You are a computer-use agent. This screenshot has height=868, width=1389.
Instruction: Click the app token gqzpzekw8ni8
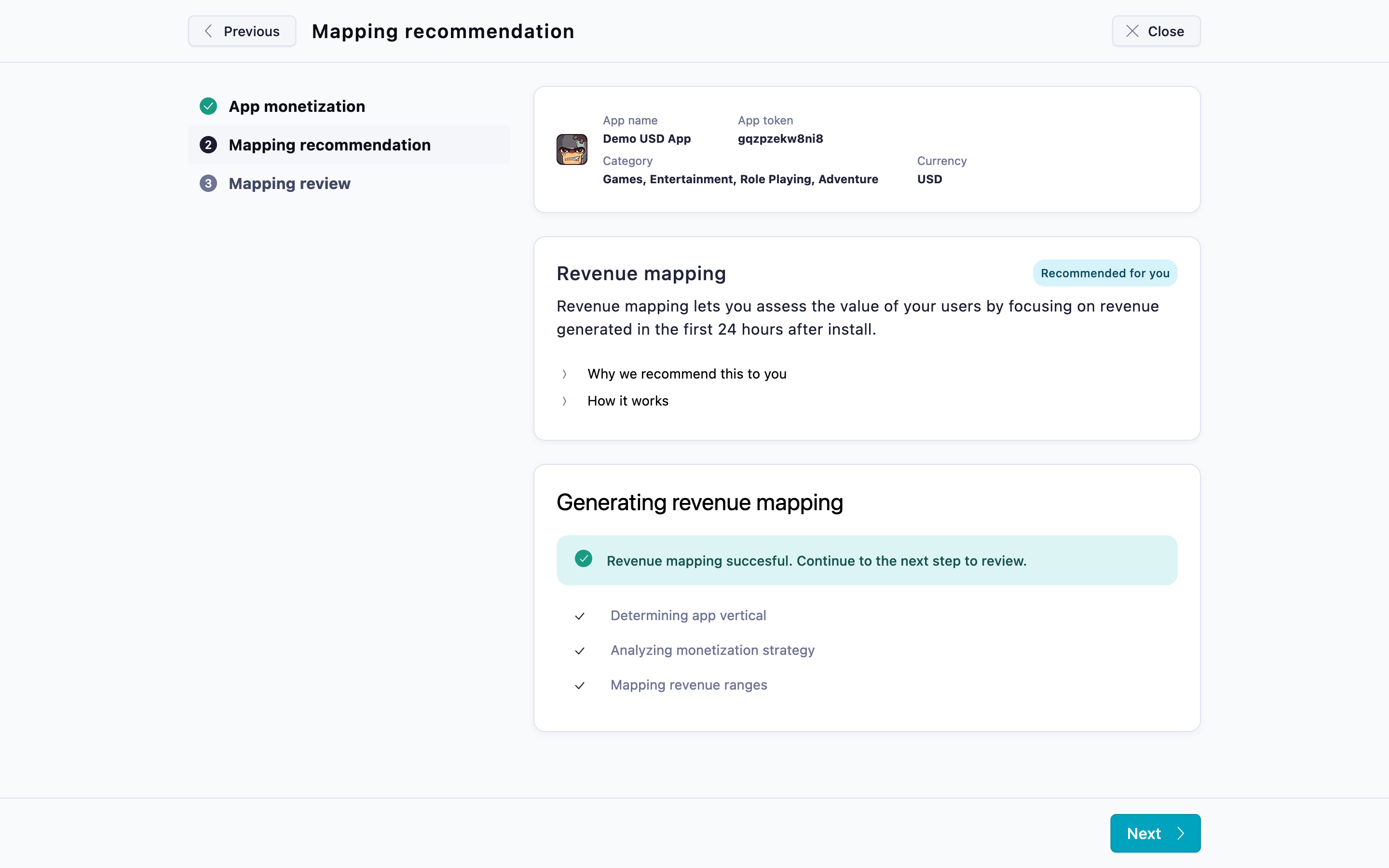[x=780, y=138]
